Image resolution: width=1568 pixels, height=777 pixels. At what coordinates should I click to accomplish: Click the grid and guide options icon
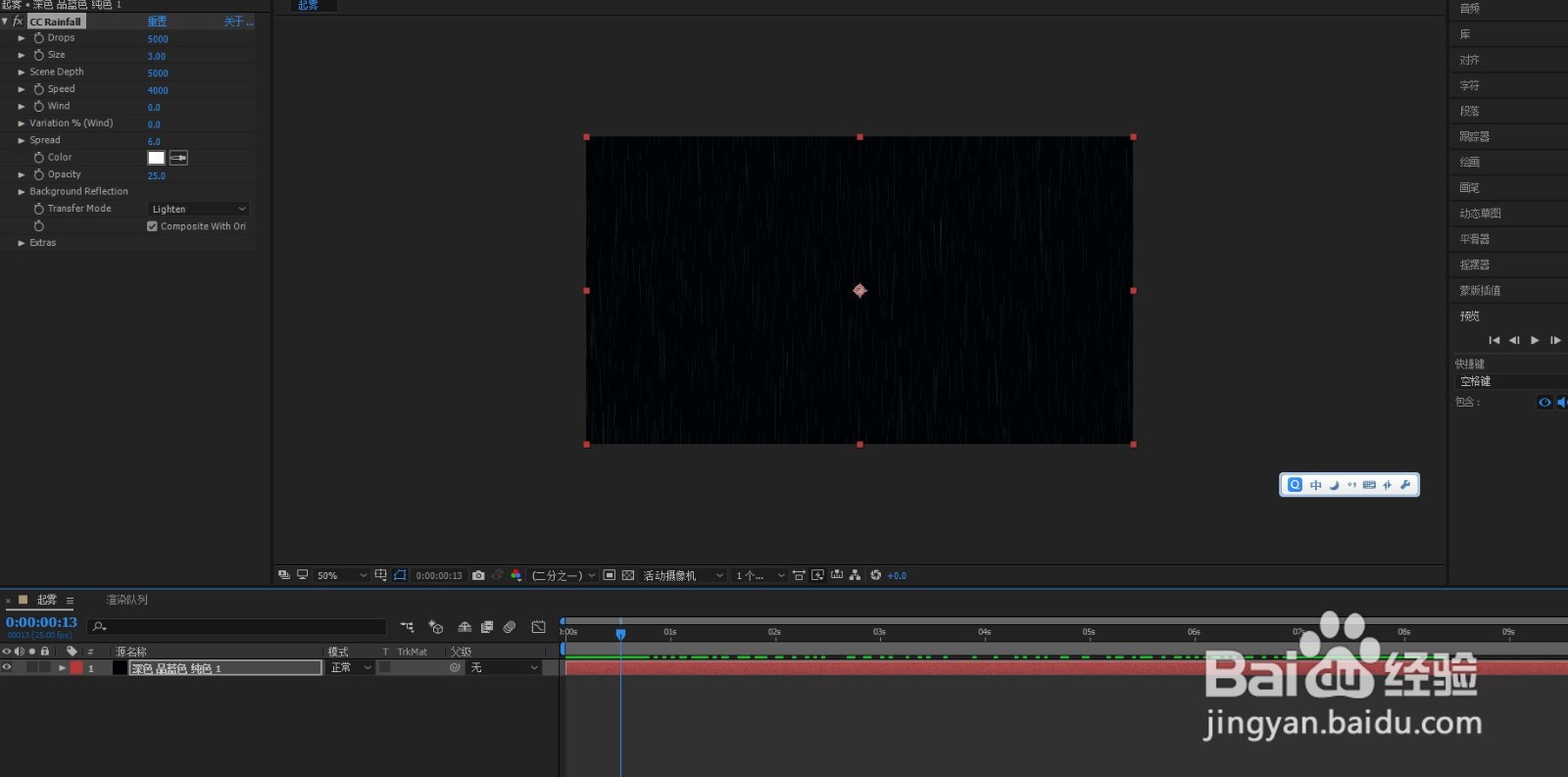(x=380, y=575)
